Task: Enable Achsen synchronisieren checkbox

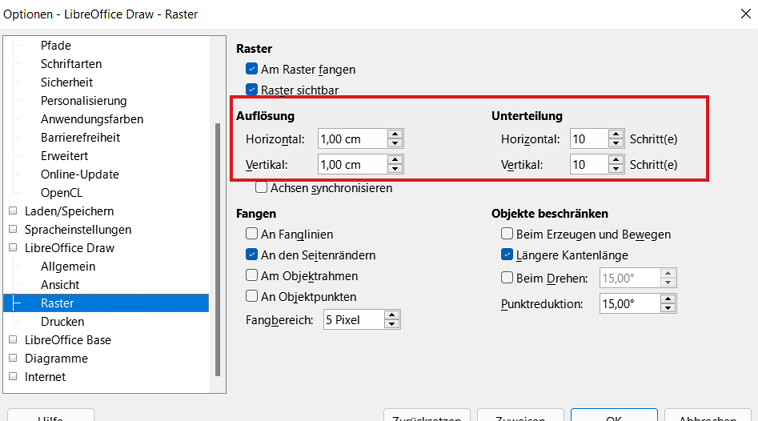Action: pos(262,187)
